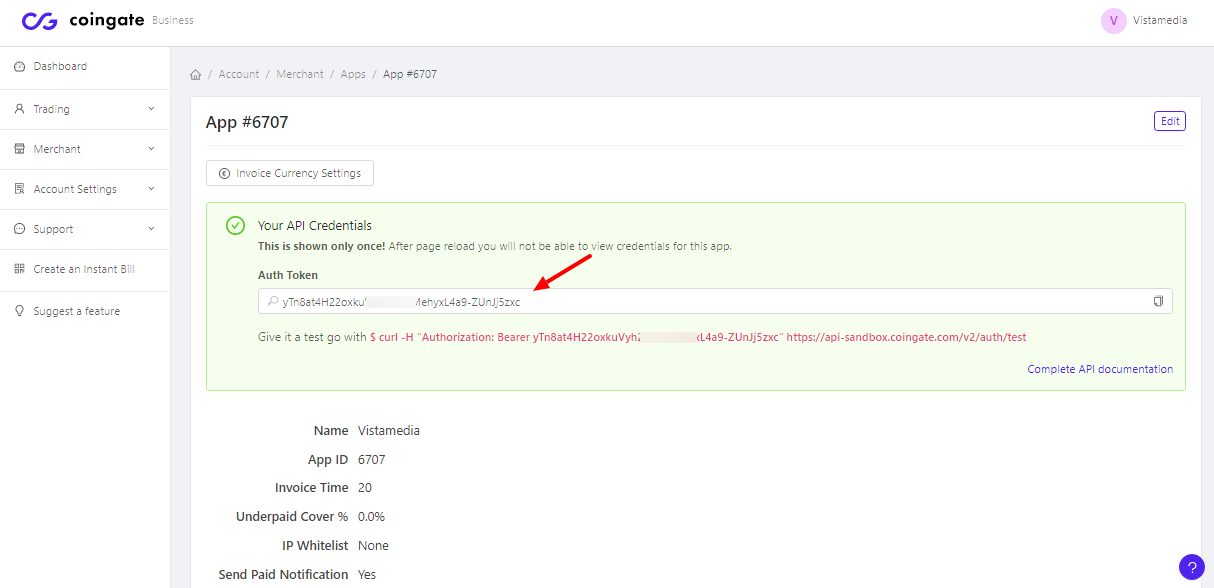The width and height of the screenshot is (1214, 588).
Task: Go to Account breadcrumb
Action: pyautogui.click(x=239, y=74)
